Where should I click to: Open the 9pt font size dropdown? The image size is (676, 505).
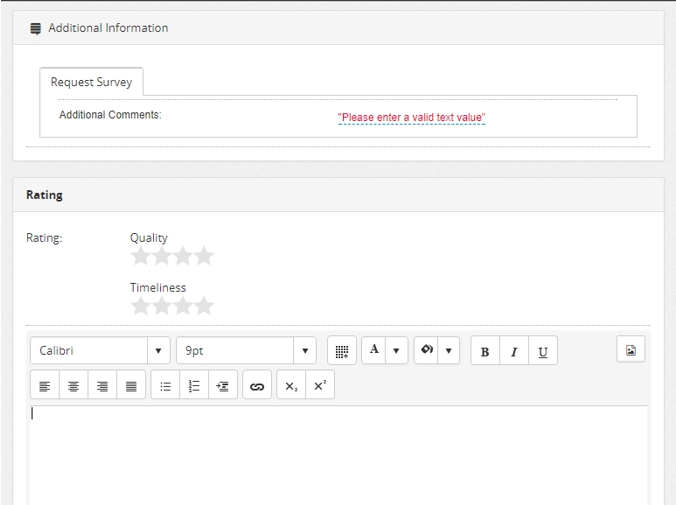click(x=246, y=351)
